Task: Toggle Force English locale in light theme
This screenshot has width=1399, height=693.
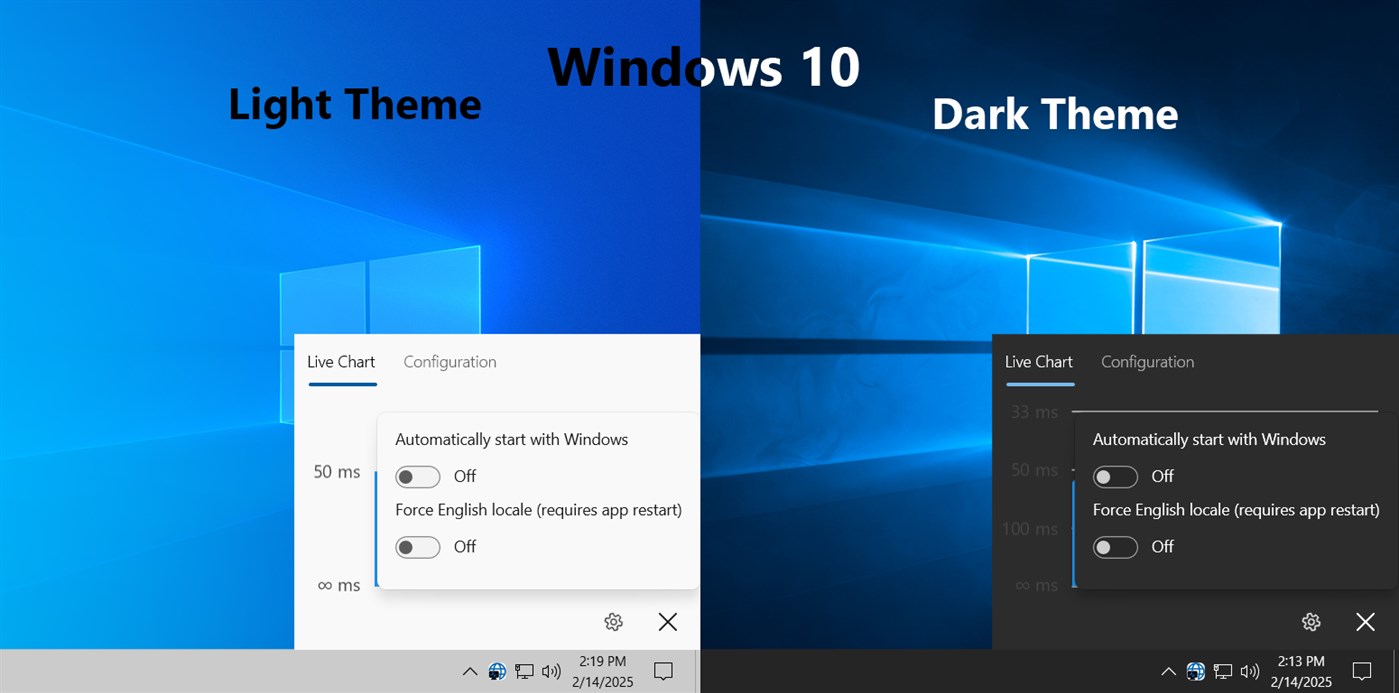Action: click(x=418, y=547)
